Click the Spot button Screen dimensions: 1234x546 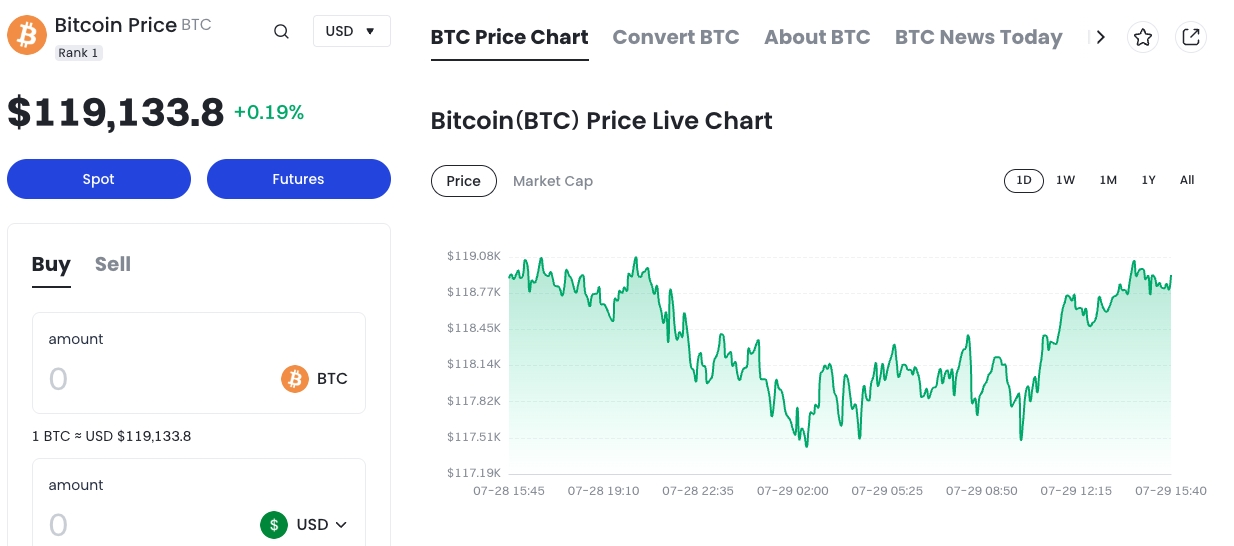(x=98, y=179)
